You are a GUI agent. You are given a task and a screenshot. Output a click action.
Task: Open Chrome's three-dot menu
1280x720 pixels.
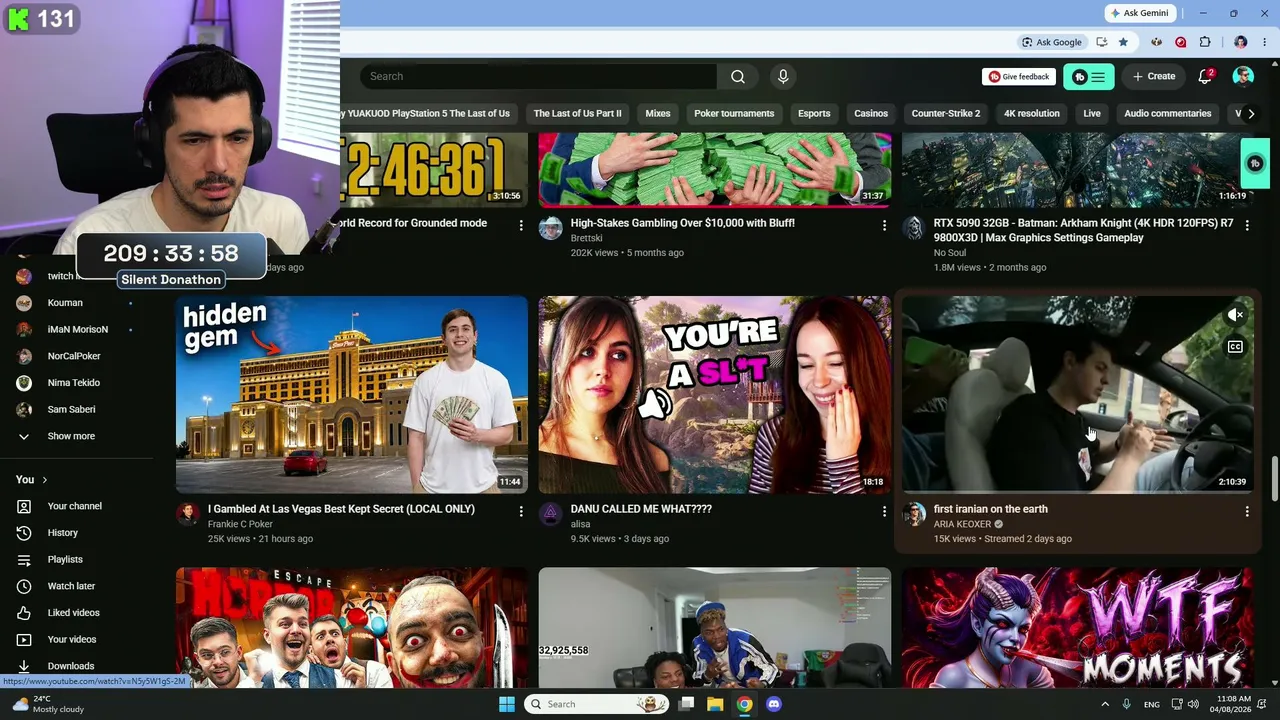(x=1265, y=42)
